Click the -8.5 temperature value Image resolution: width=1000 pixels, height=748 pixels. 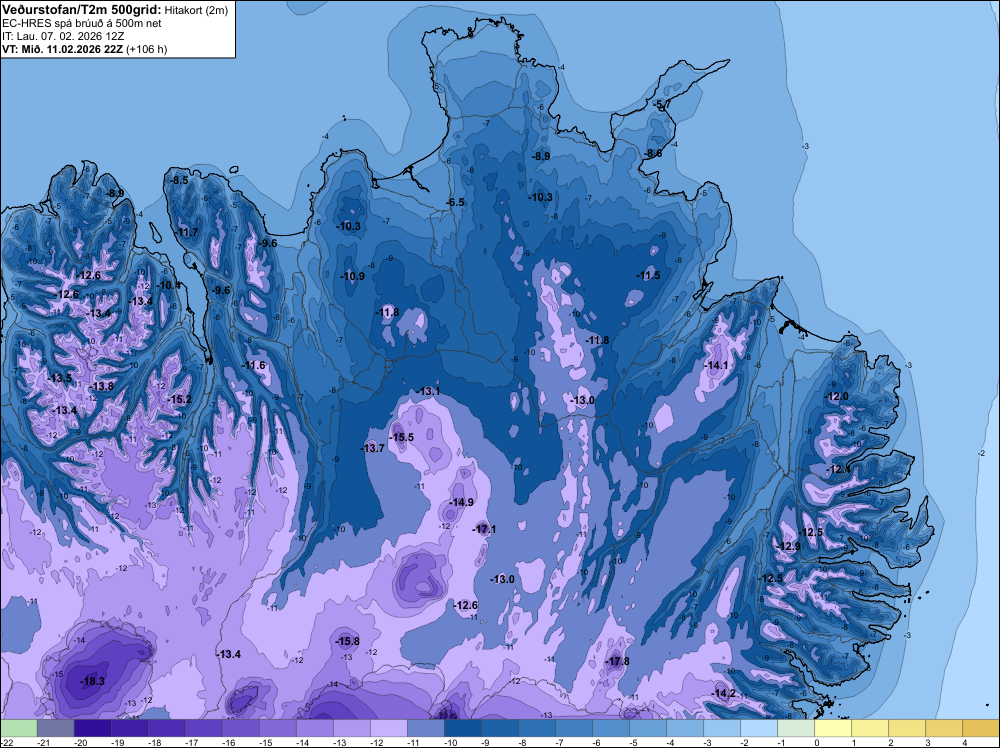(x=179, y=180)
